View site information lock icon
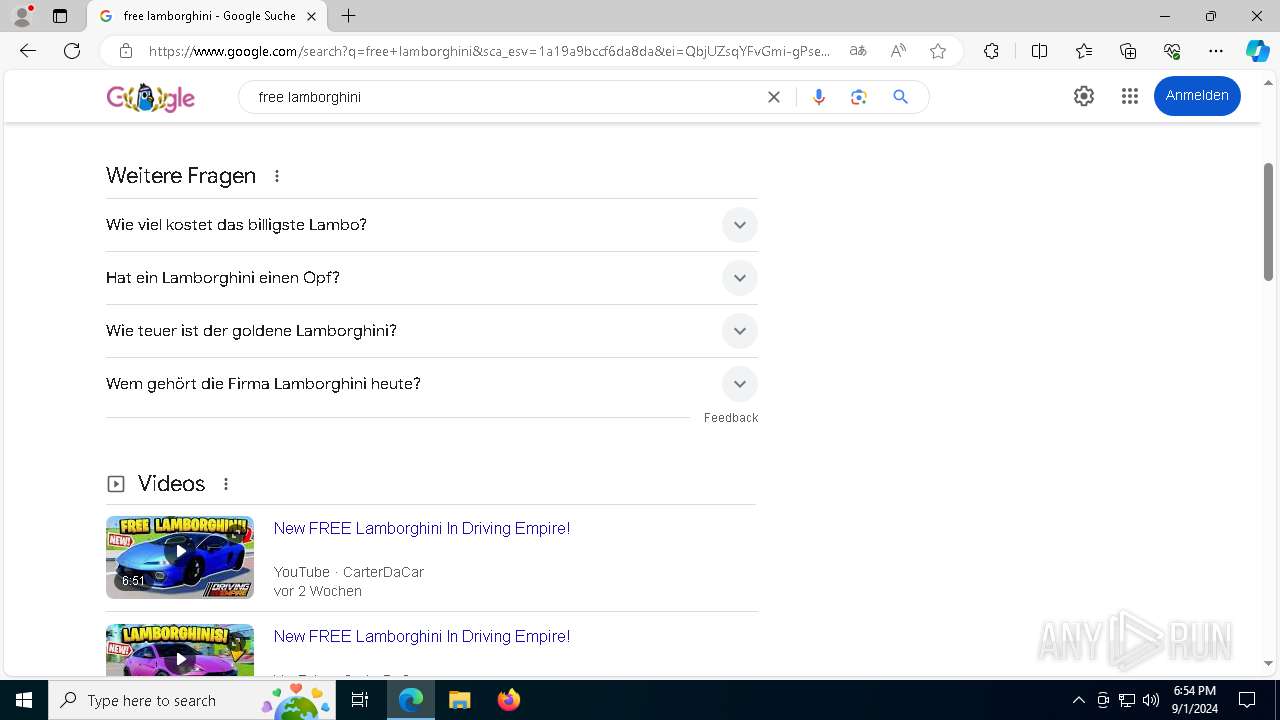The height and width of the screenshot is (720, 1280). [x=125, y=51]
